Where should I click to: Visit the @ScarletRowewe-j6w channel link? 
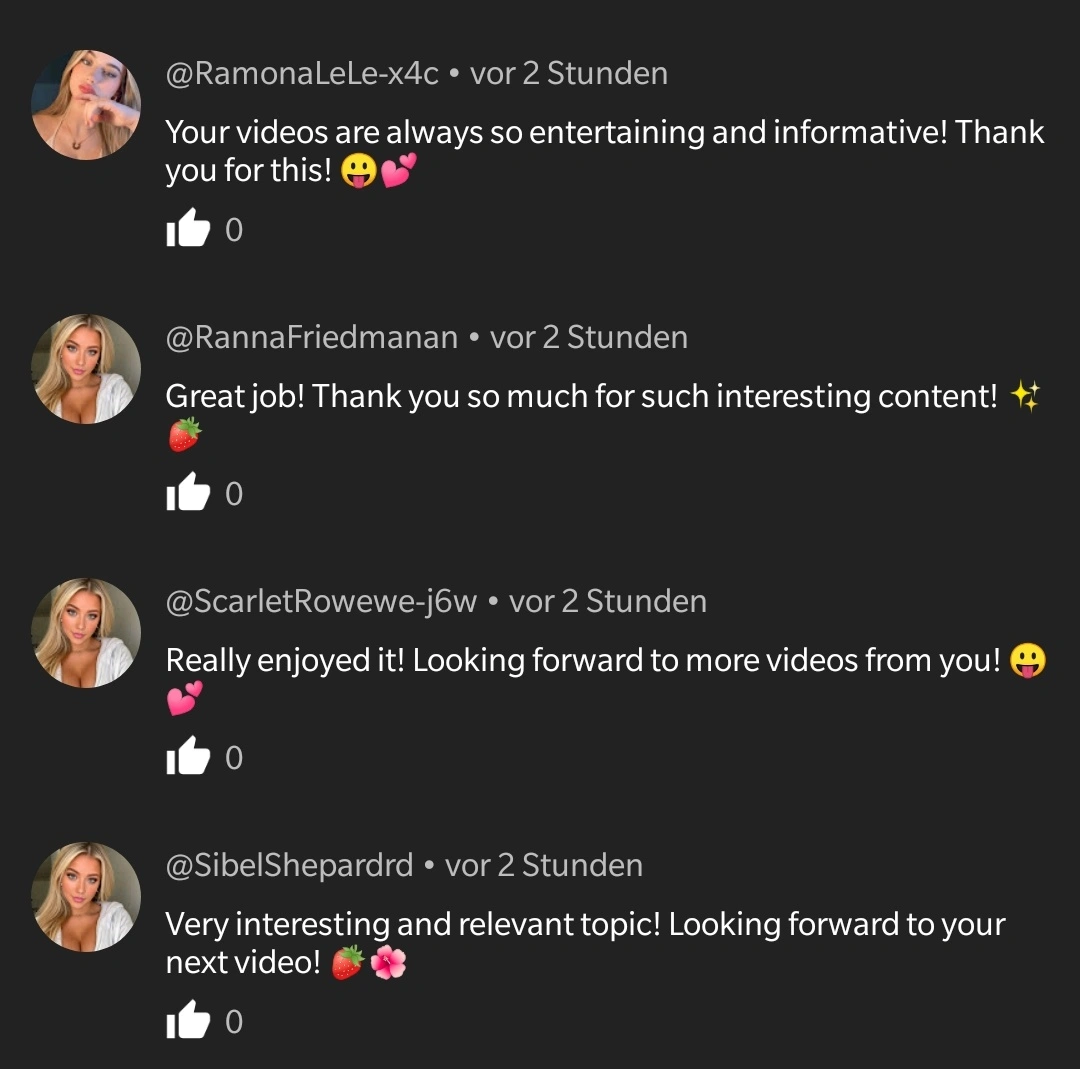point(321,601)
